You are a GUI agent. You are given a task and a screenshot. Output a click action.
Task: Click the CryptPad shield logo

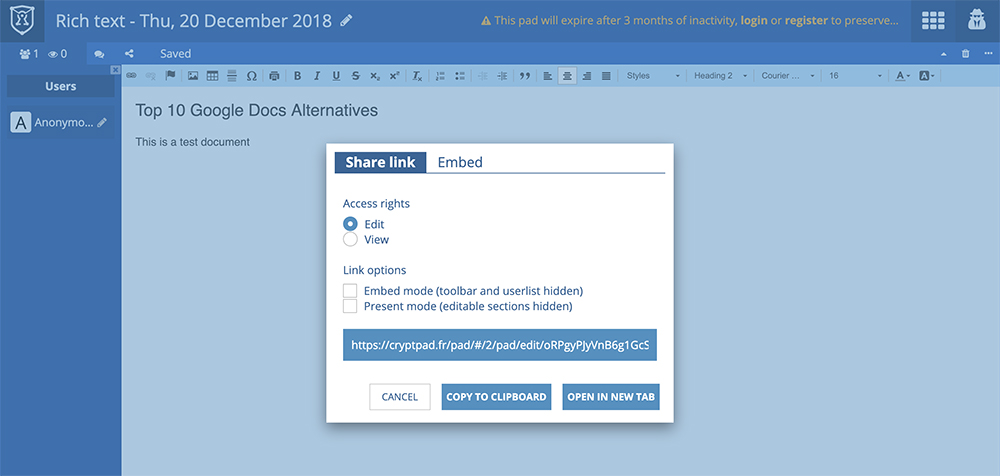point(22,20)
